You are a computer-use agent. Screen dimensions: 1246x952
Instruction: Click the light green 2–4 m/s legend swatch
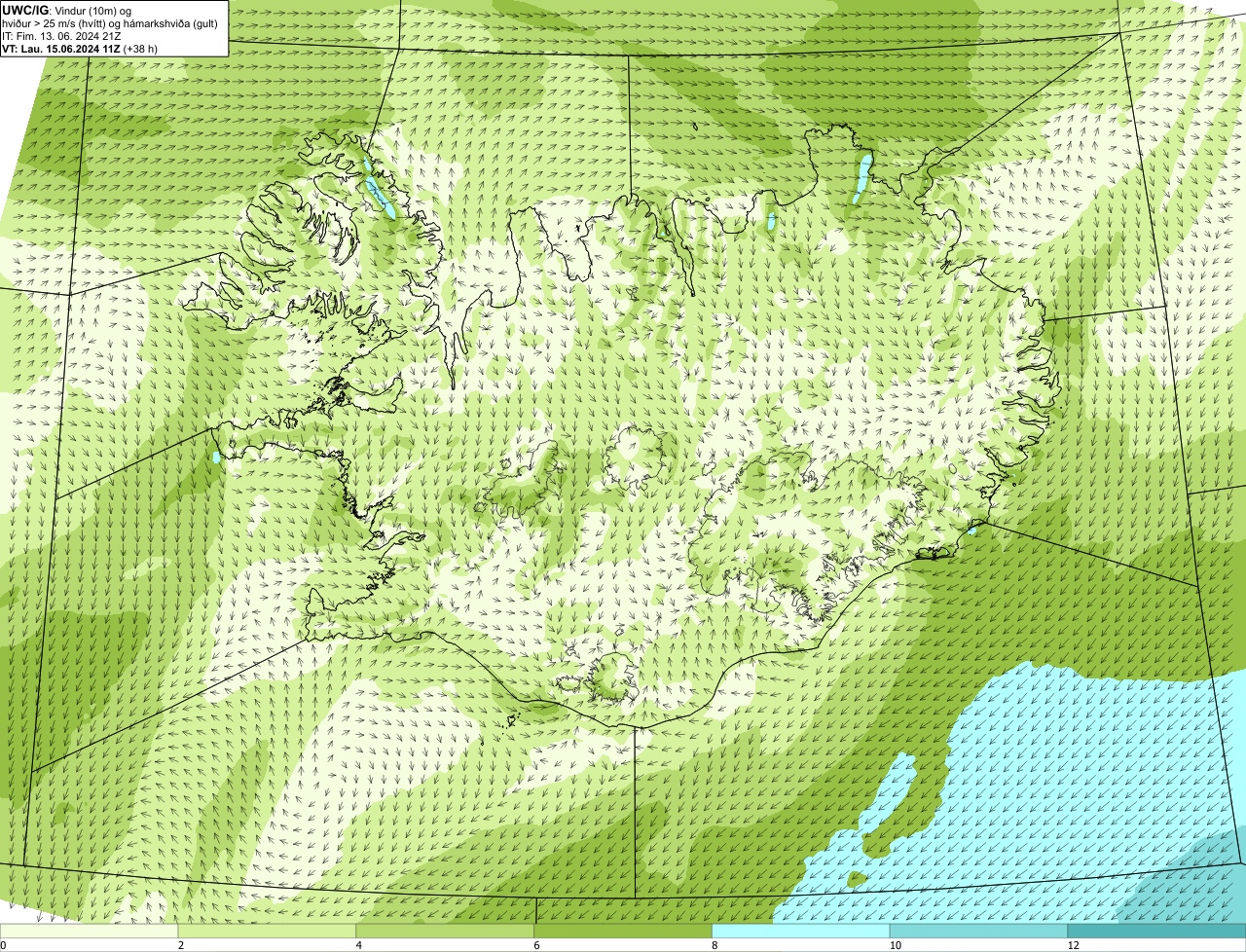(269, 931)
